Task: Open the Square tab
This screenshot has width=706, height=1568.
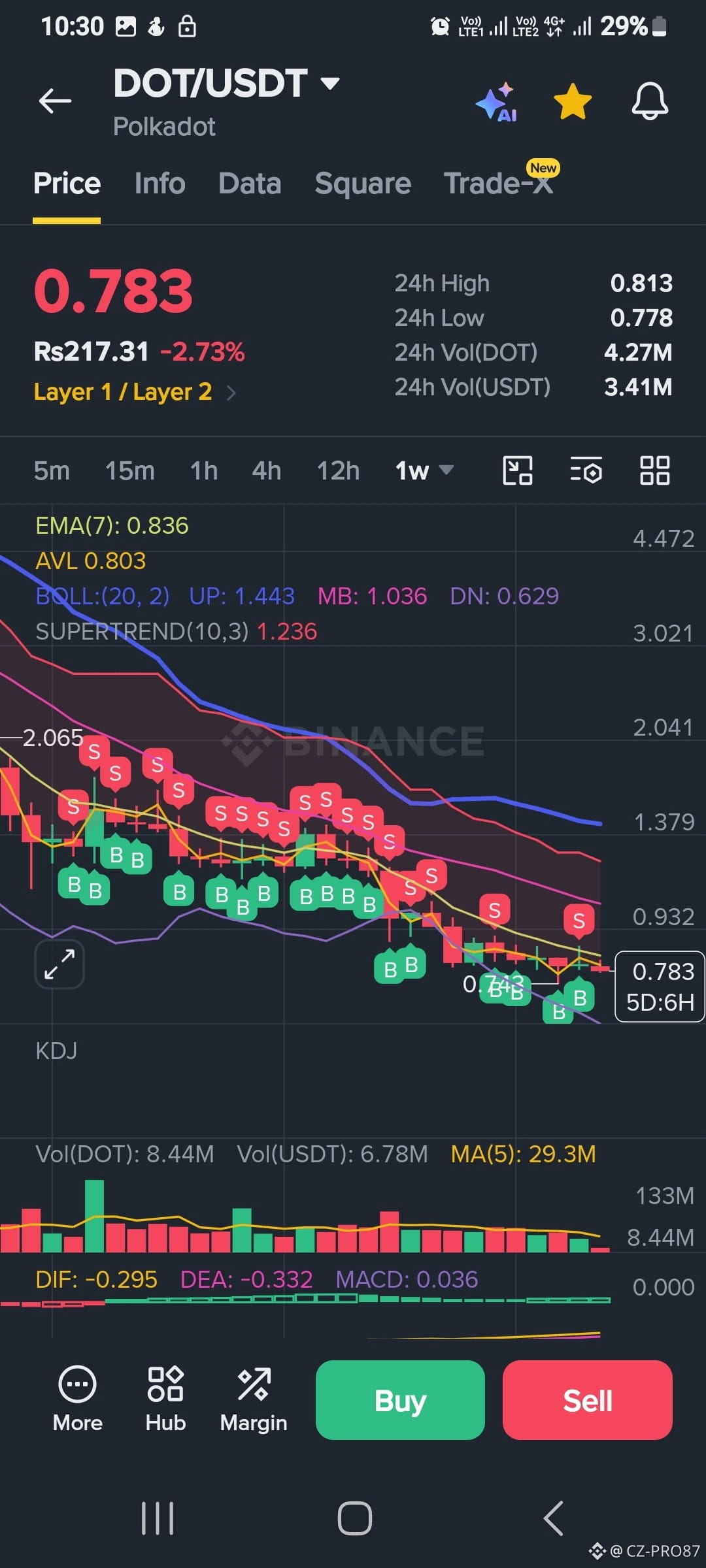Action: 363,183
